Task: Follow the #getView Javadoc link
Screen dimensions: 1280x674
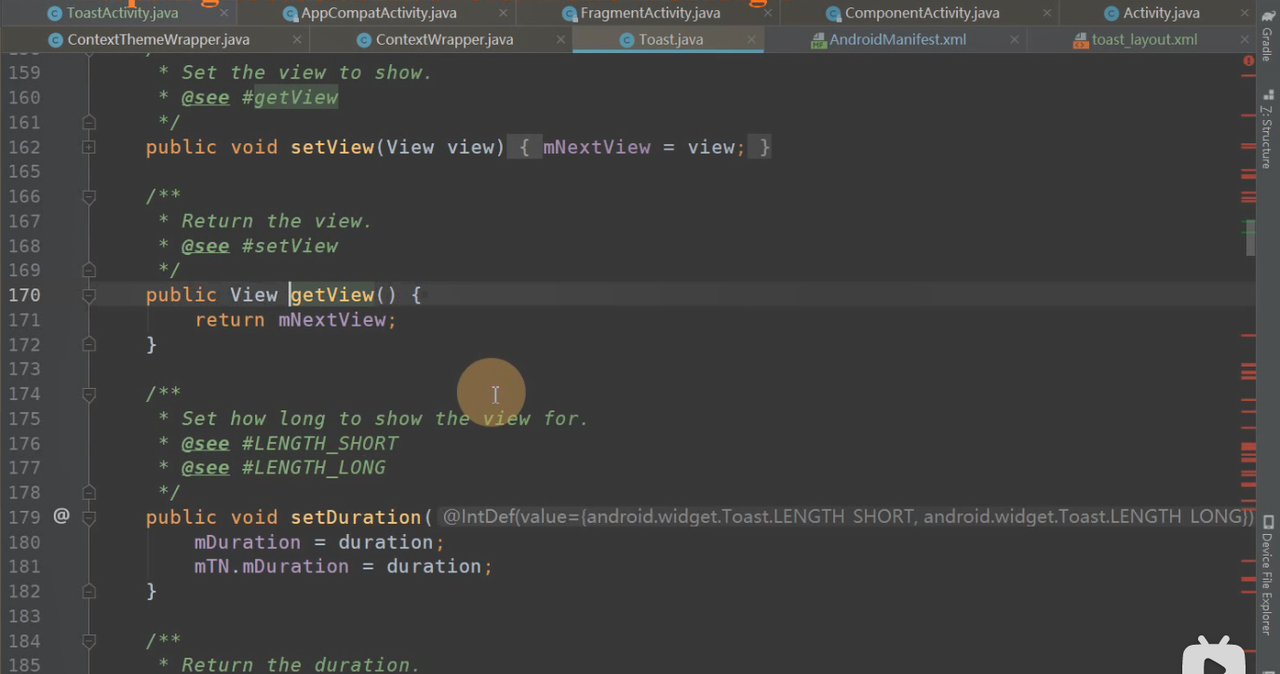Action: pyautogui.click(x=290, y=98)
